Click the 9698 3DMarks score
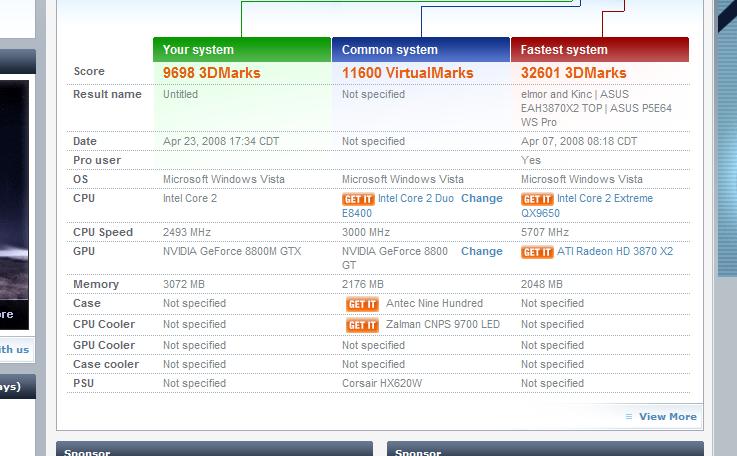Screen dimensions: 737x456 [212, 73]
